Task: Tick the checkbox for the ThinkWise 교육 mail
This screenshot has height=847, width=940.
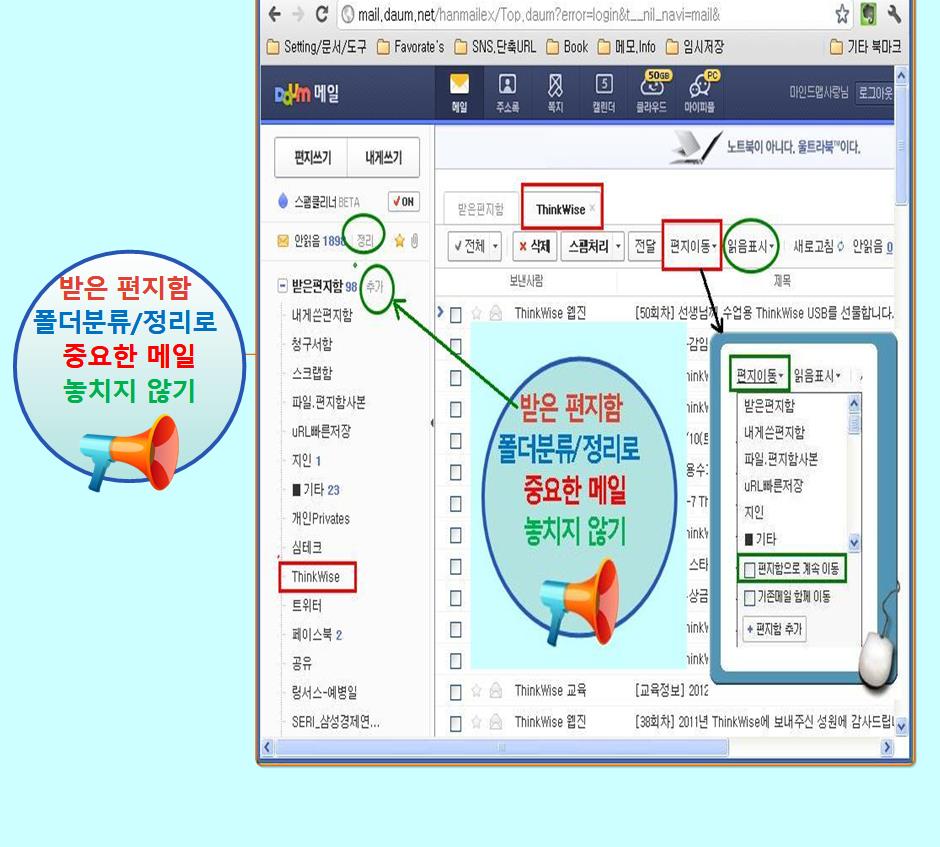Action: coord(455,691)
